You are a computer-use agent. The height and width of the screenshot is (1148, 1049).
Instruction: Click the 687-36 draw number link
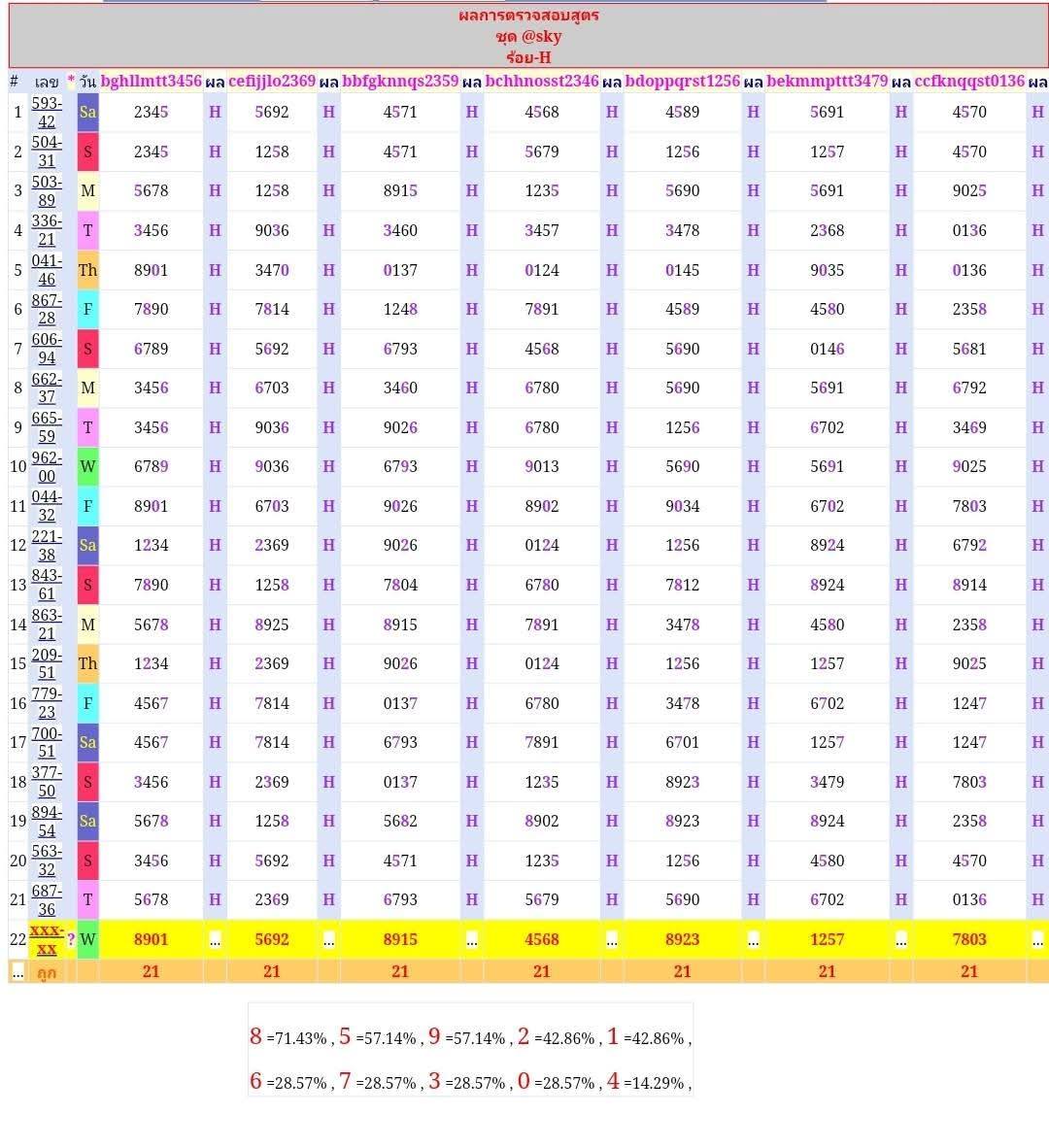(47, 900)
